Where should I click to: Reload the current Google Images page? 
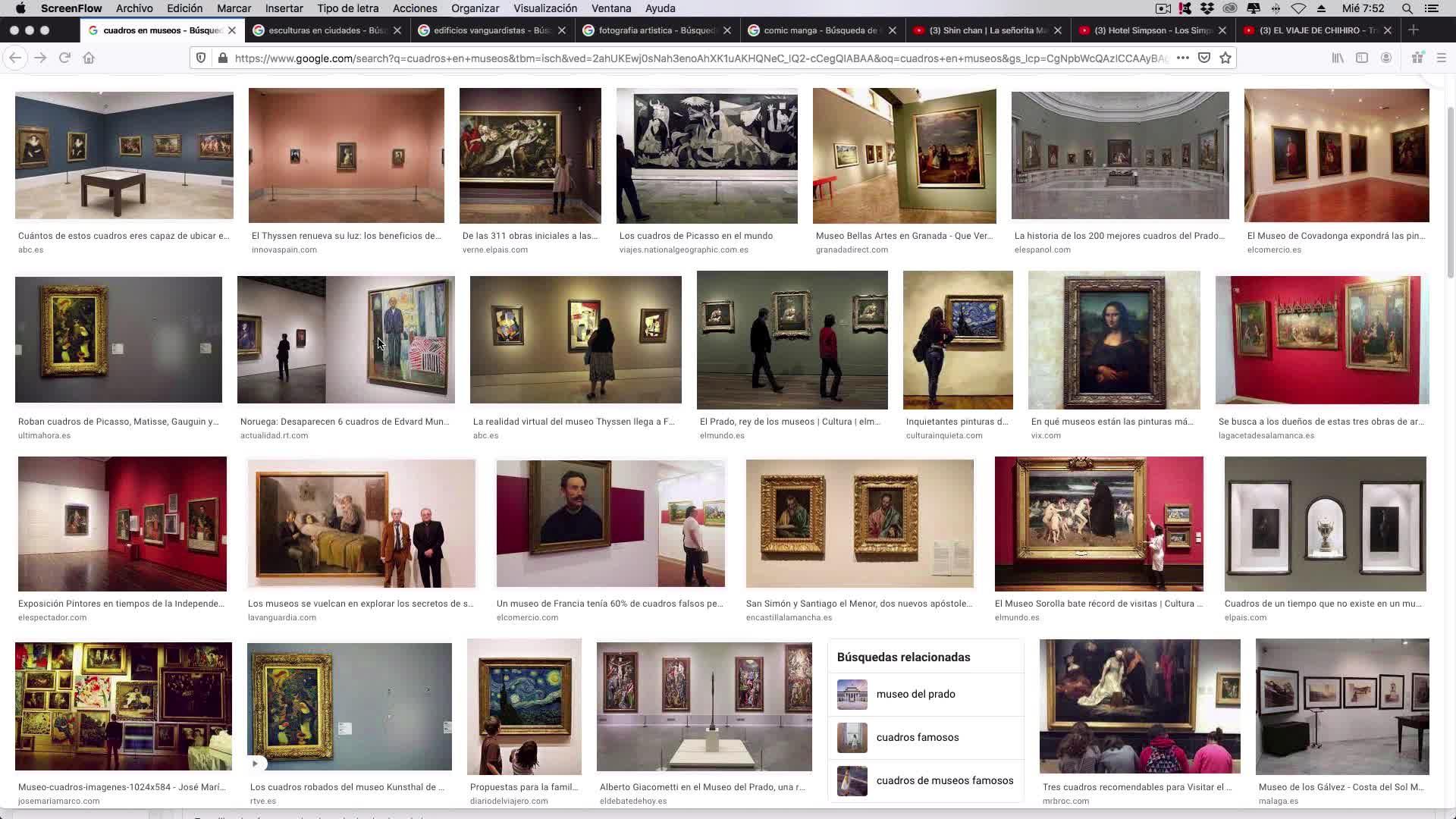click(65, 58)
